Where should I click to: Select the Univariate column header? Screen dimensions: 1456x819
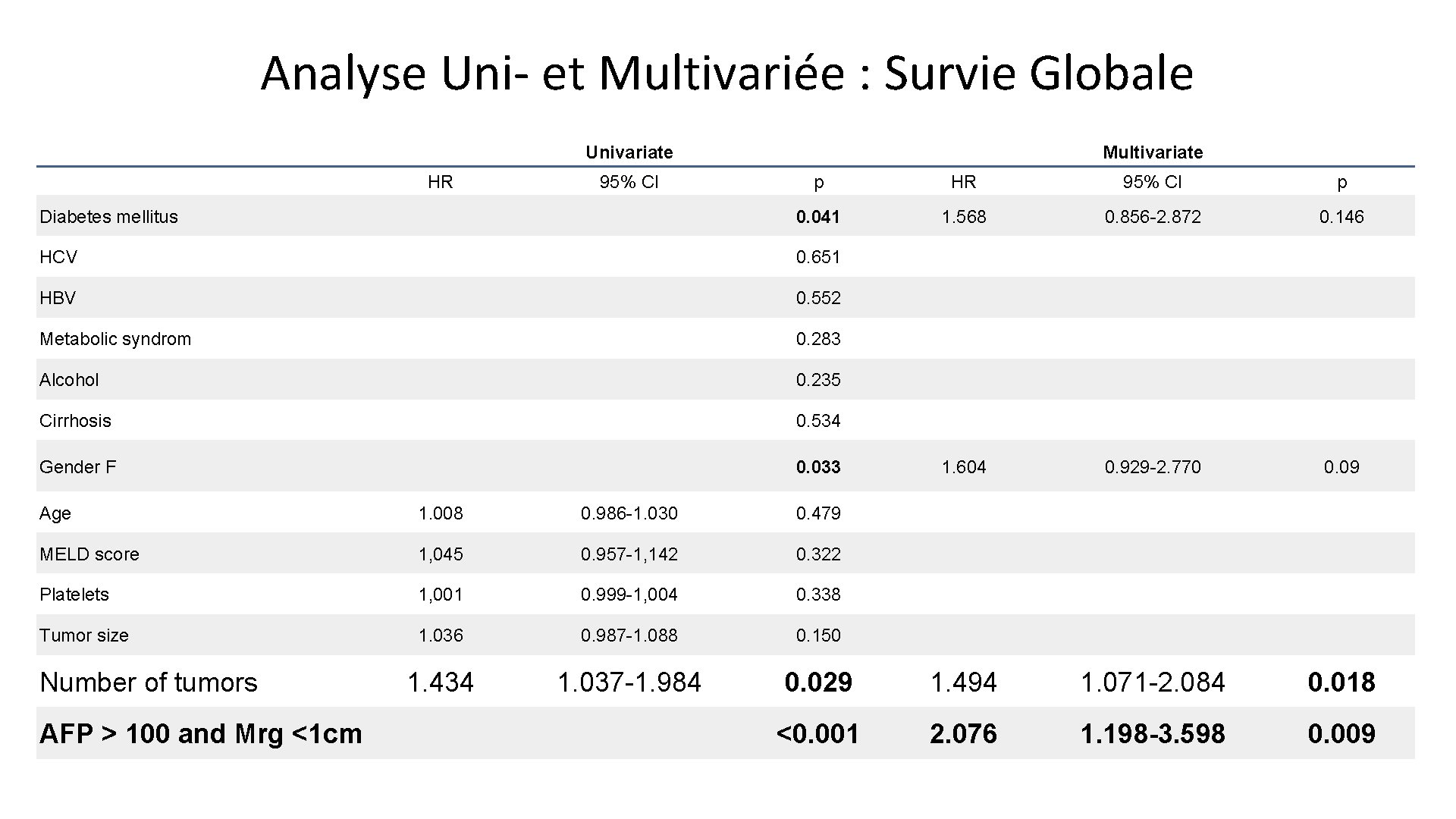pos(628,152)
